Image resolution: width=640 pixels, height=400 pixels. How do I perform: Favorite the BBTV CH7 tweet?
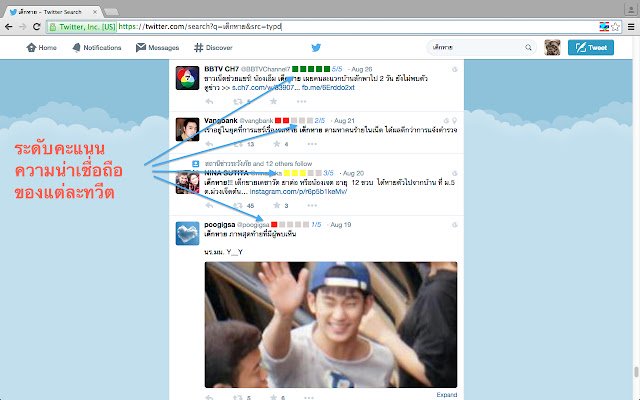[273, 101]
